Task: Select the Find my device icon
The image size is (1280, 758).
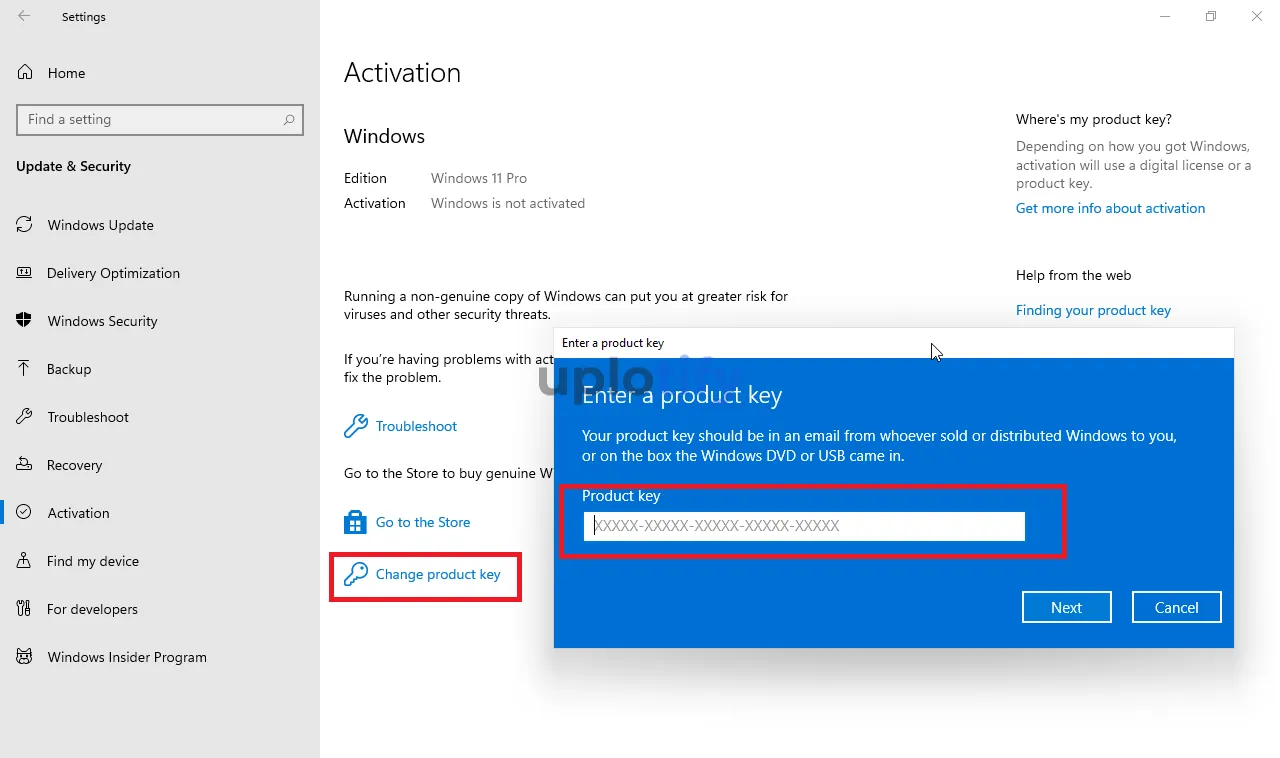Action: (24, 561)
